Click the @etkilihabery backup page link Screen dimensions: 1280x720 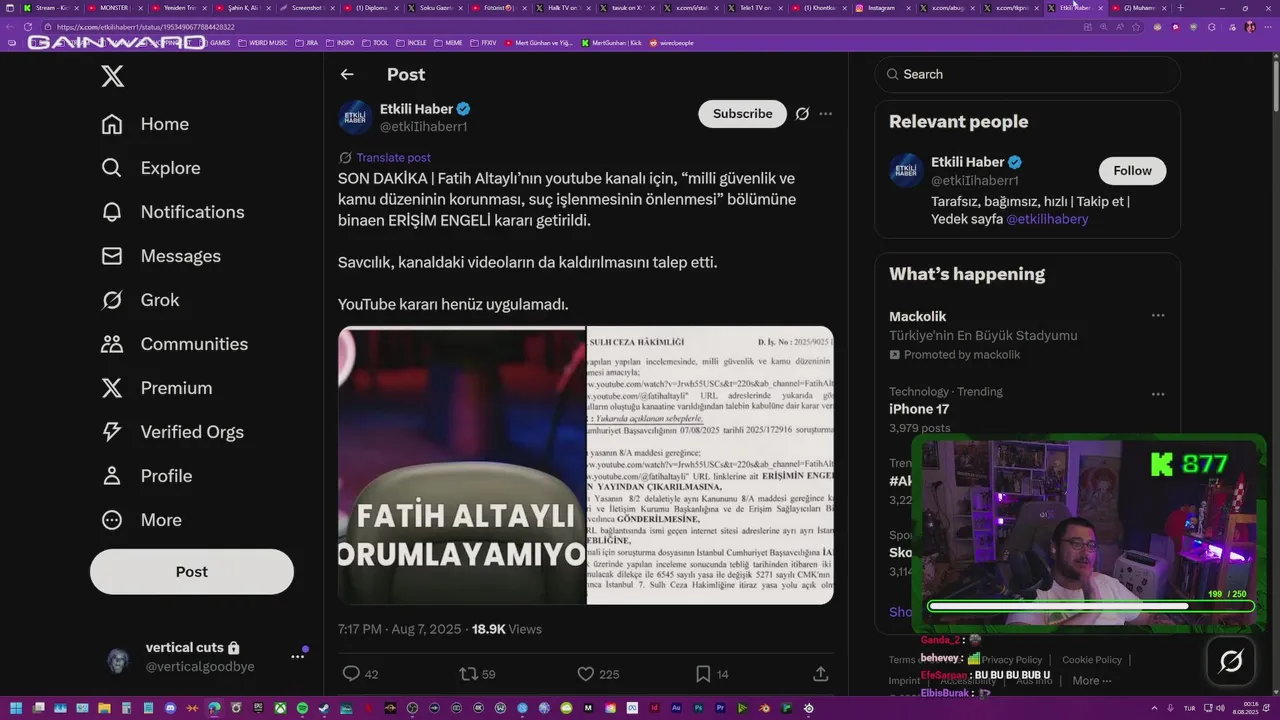tap(1047, 219)
